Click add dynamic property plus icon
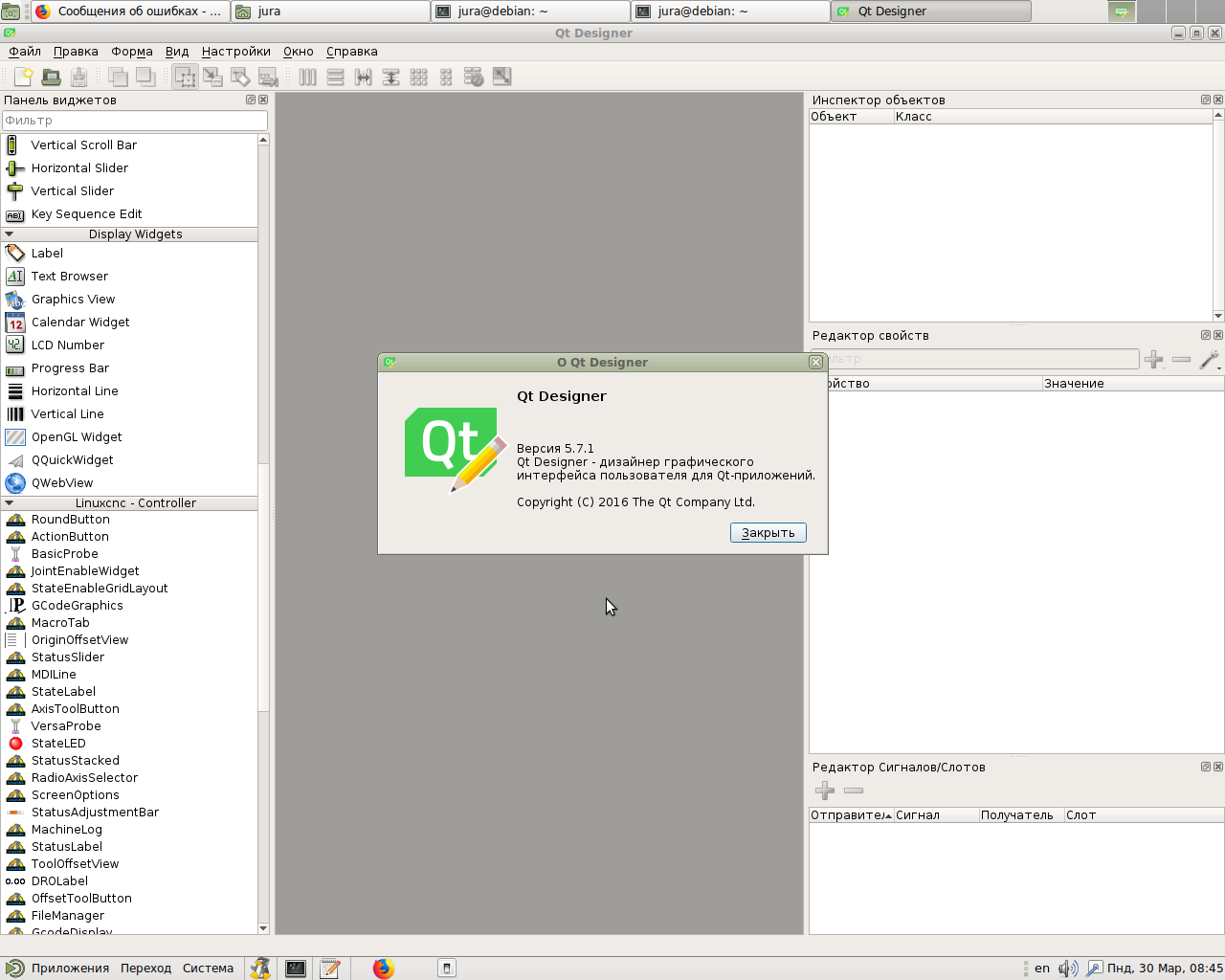The image size is (1225, 980). tap(1154, 360)
